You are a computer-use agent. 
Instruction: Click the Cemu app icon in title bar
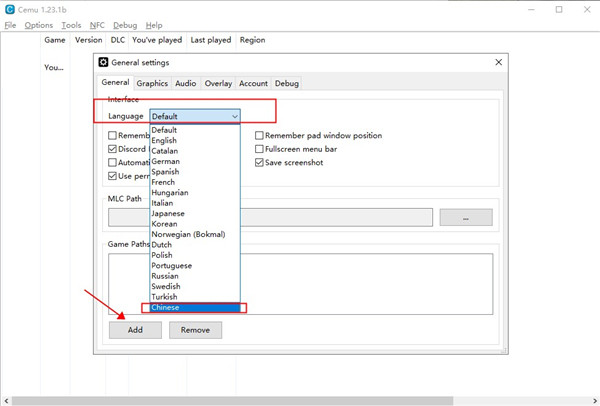click(x=10, y=10)
